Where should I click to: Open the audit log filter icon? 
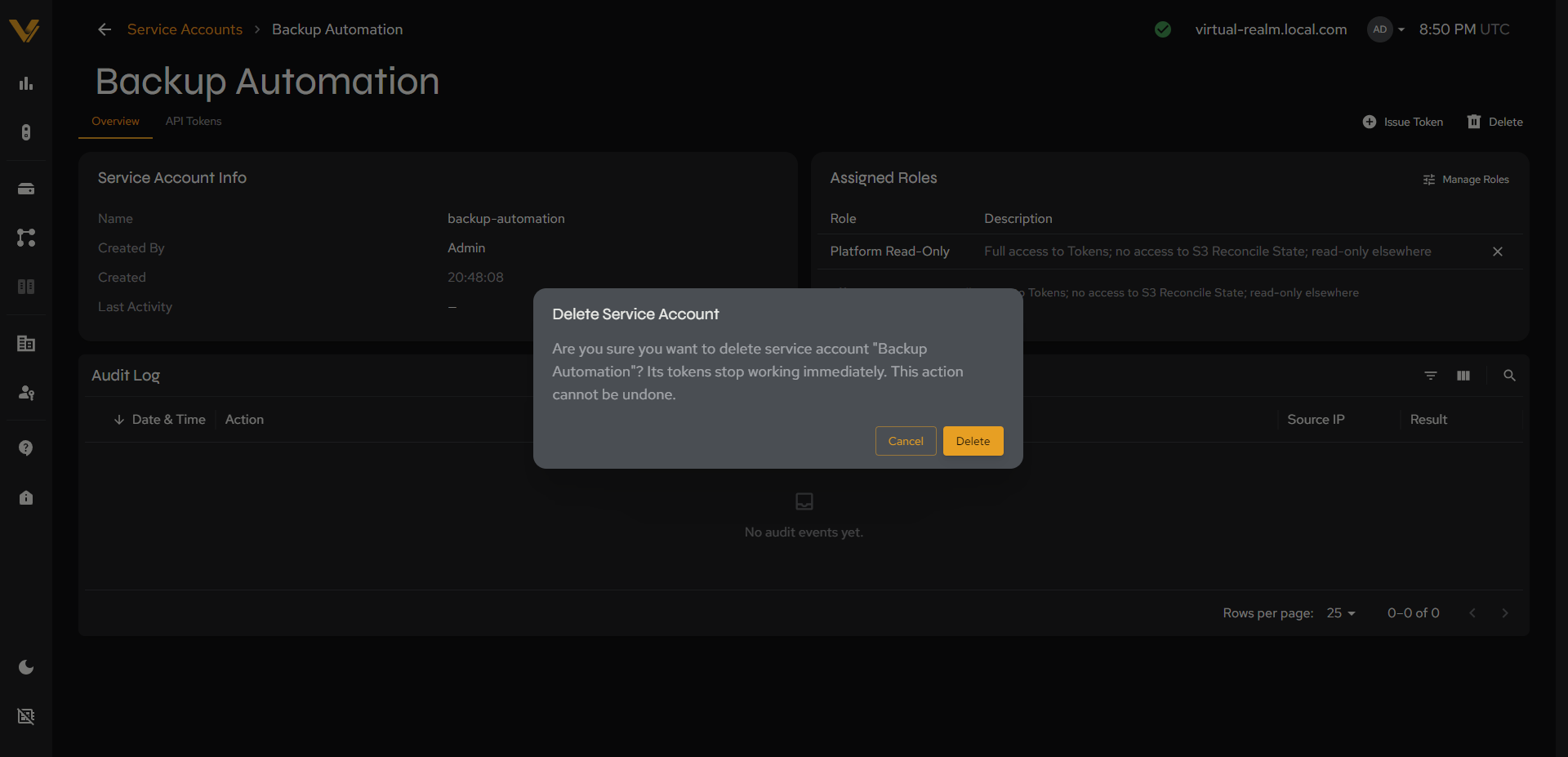coord(1431,376)
